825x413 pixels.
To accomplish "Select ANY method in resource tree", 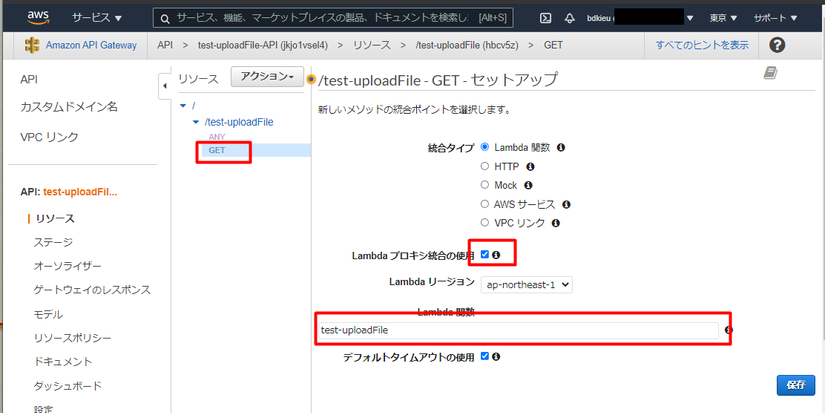I will (217, 137).
